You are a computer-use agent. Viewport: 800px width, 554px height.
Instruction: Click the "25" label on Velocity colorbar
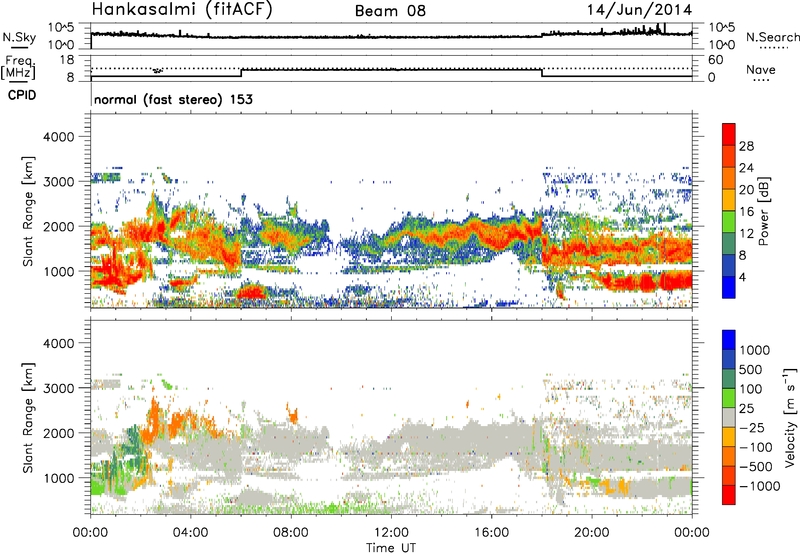tap(746, 408)
